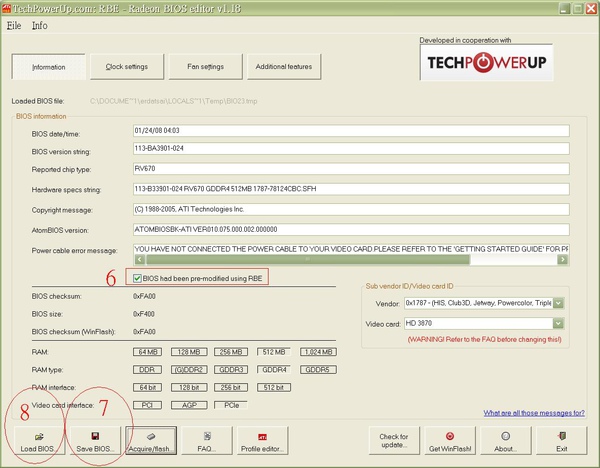This screenshot has height=468, width=600.
Task: Uncheck BIOS pre-modified using RBE checkbox
Action: [x=137, y=278]
